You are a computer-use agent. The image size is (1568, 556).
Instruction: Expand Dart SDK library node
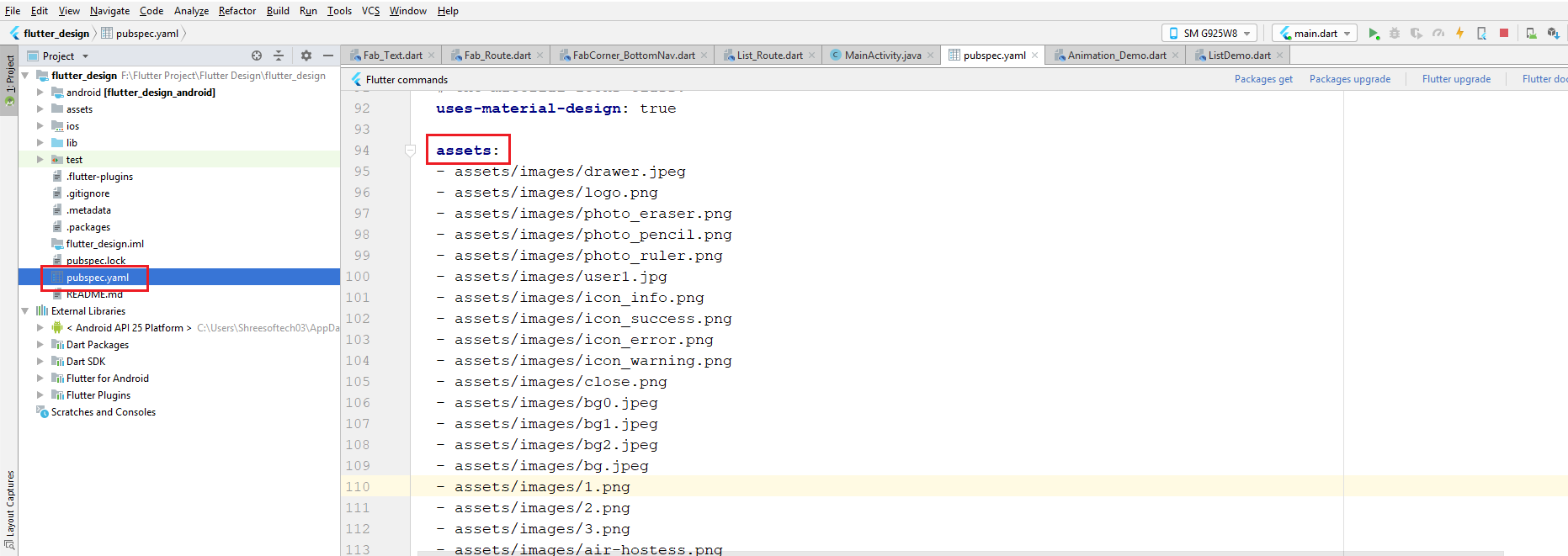[40, 362]
